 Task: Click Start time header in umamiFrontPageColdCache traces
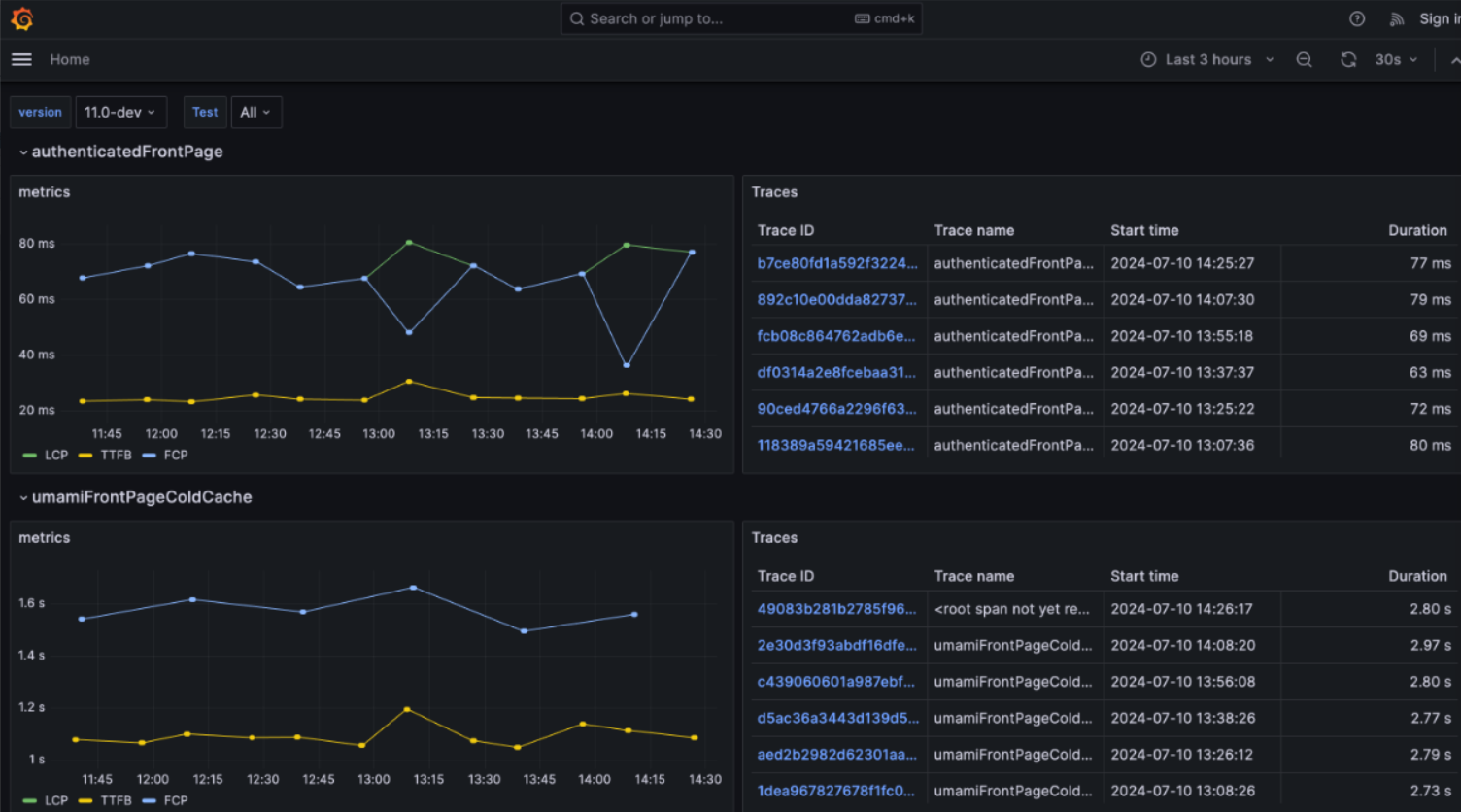tap(1144, 576)
